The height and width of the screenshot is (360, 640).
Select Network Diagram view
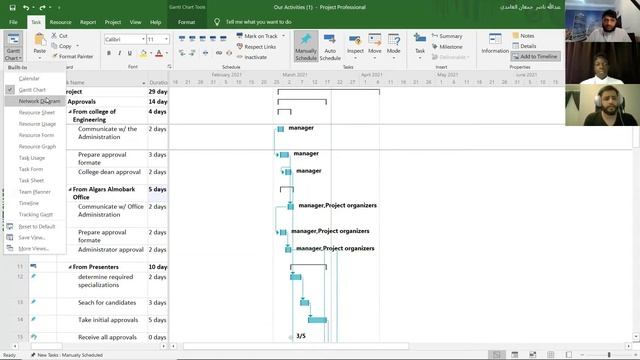[x=39, y=101]
